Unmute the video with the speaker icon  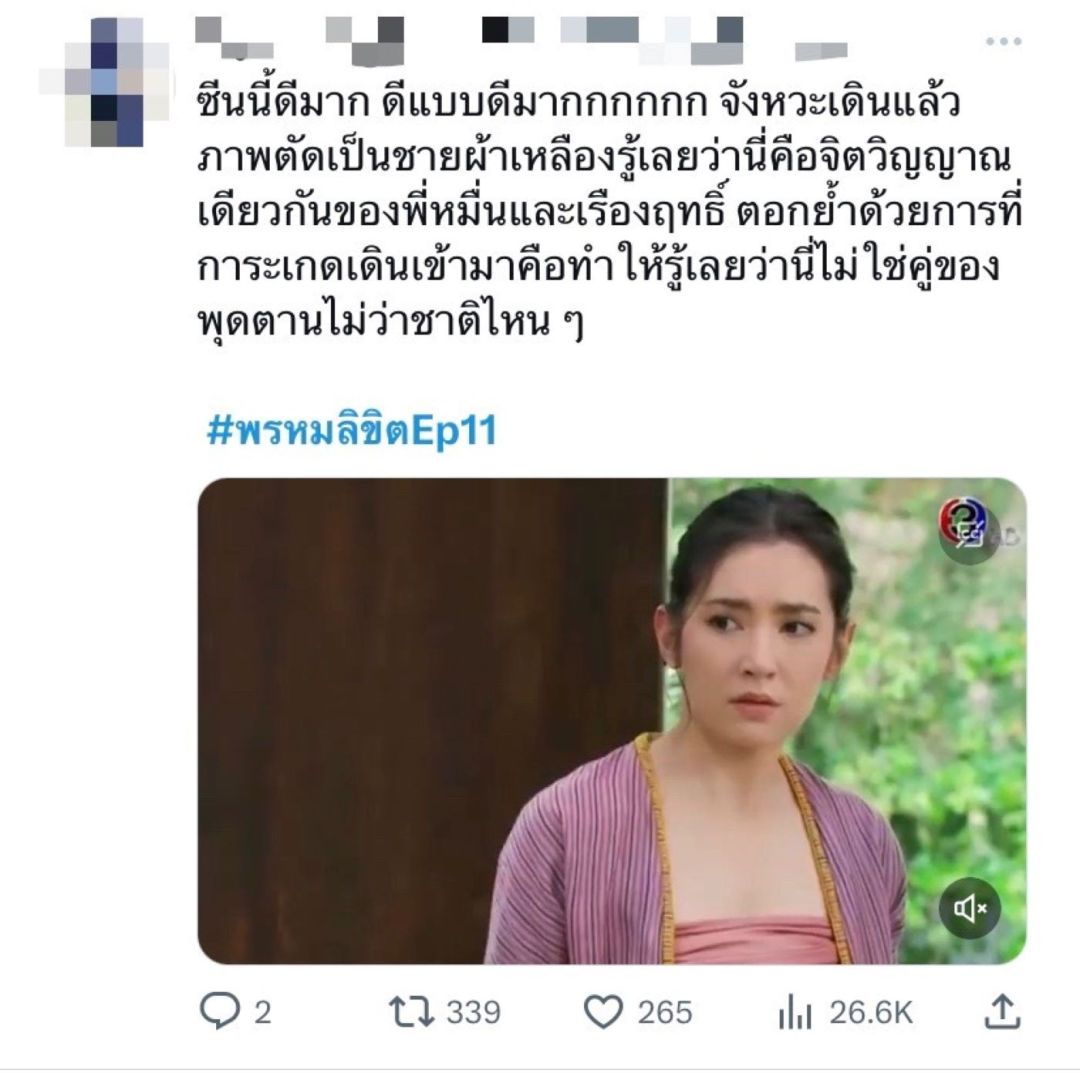[970, 907]
